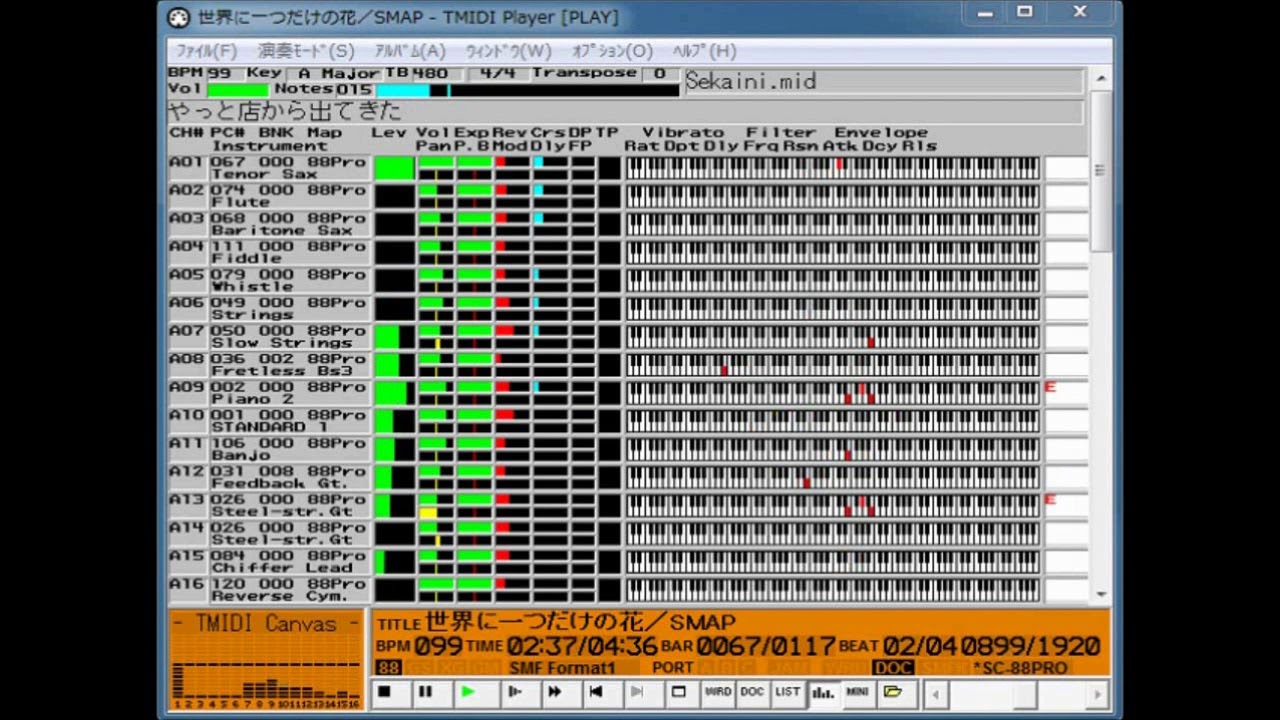Screen dimensions: 1280x720
Task: Open the ファイル(F) menu
Action: [206, 51]
